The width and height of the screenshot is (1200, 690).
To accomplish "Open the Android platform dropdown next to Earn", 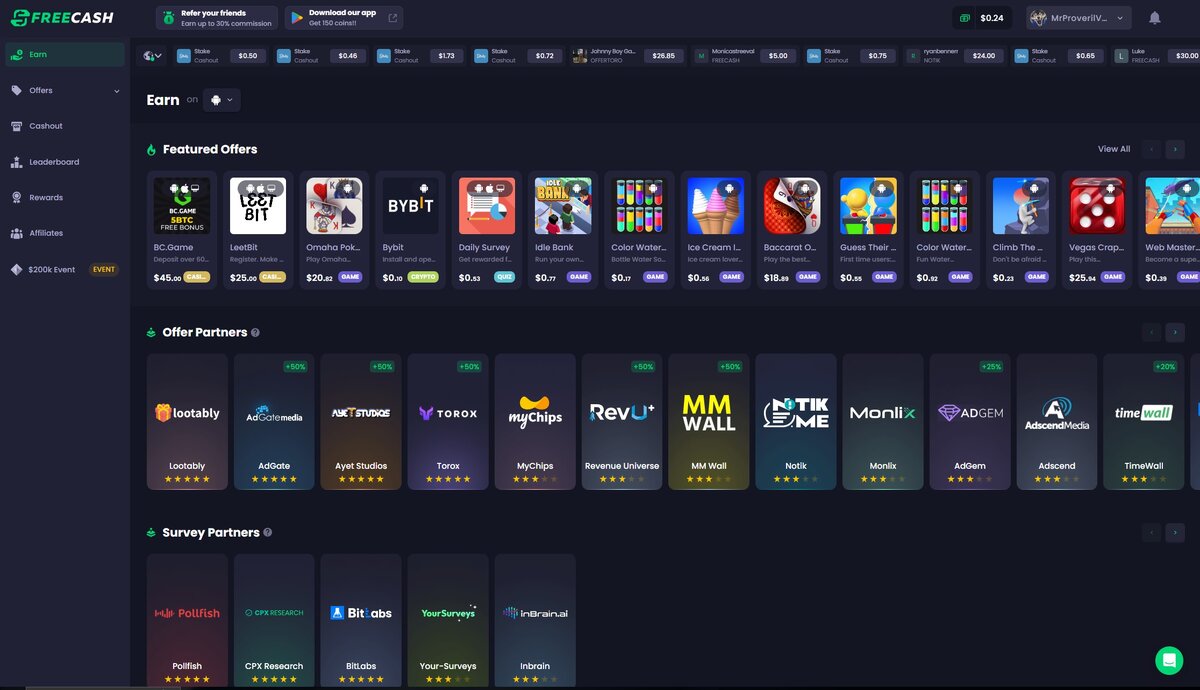I will pyautogui.click(x=222, y=100).
